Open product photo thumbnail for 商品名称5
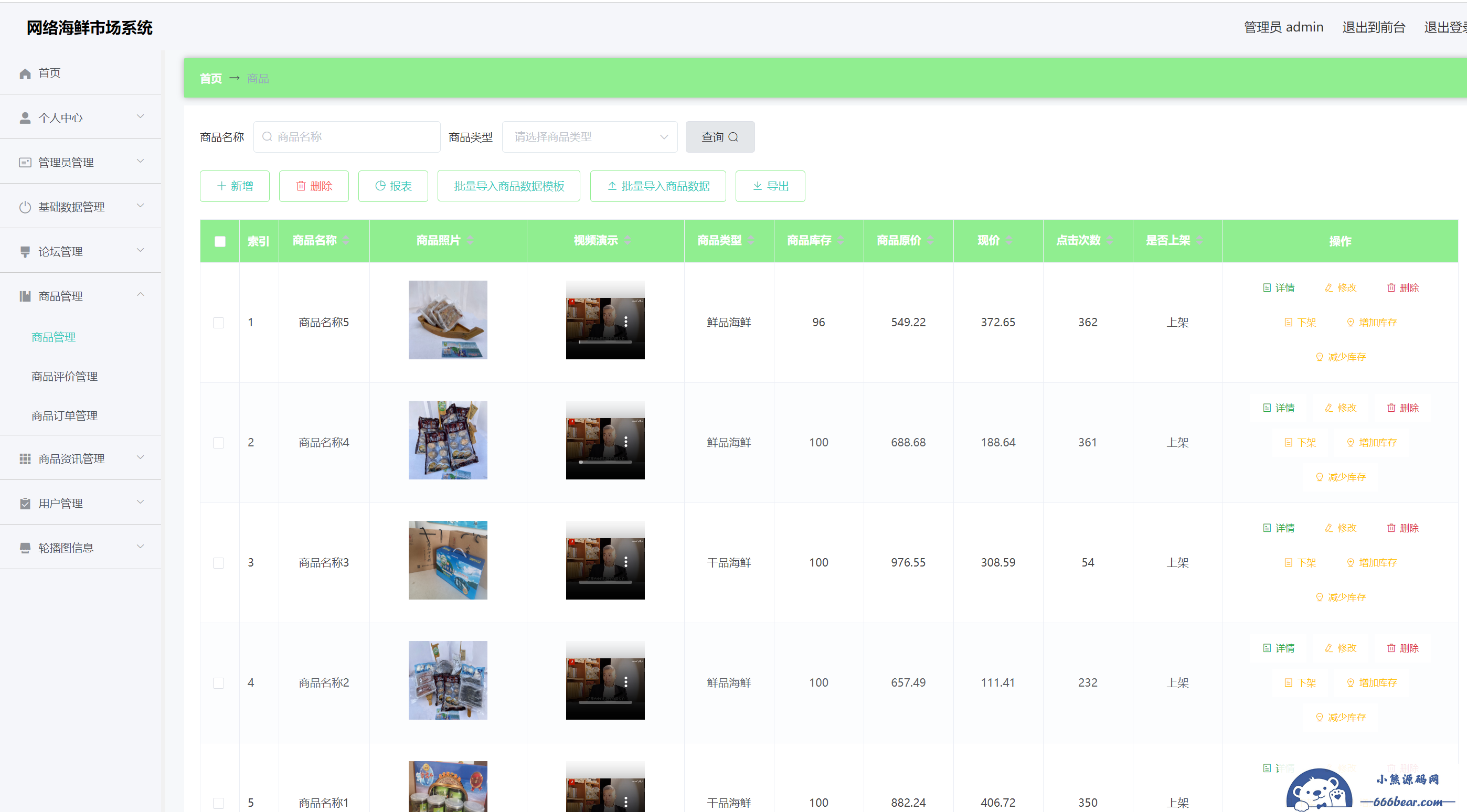Screen dimensions: 1467x812 (x=448, y=320)
